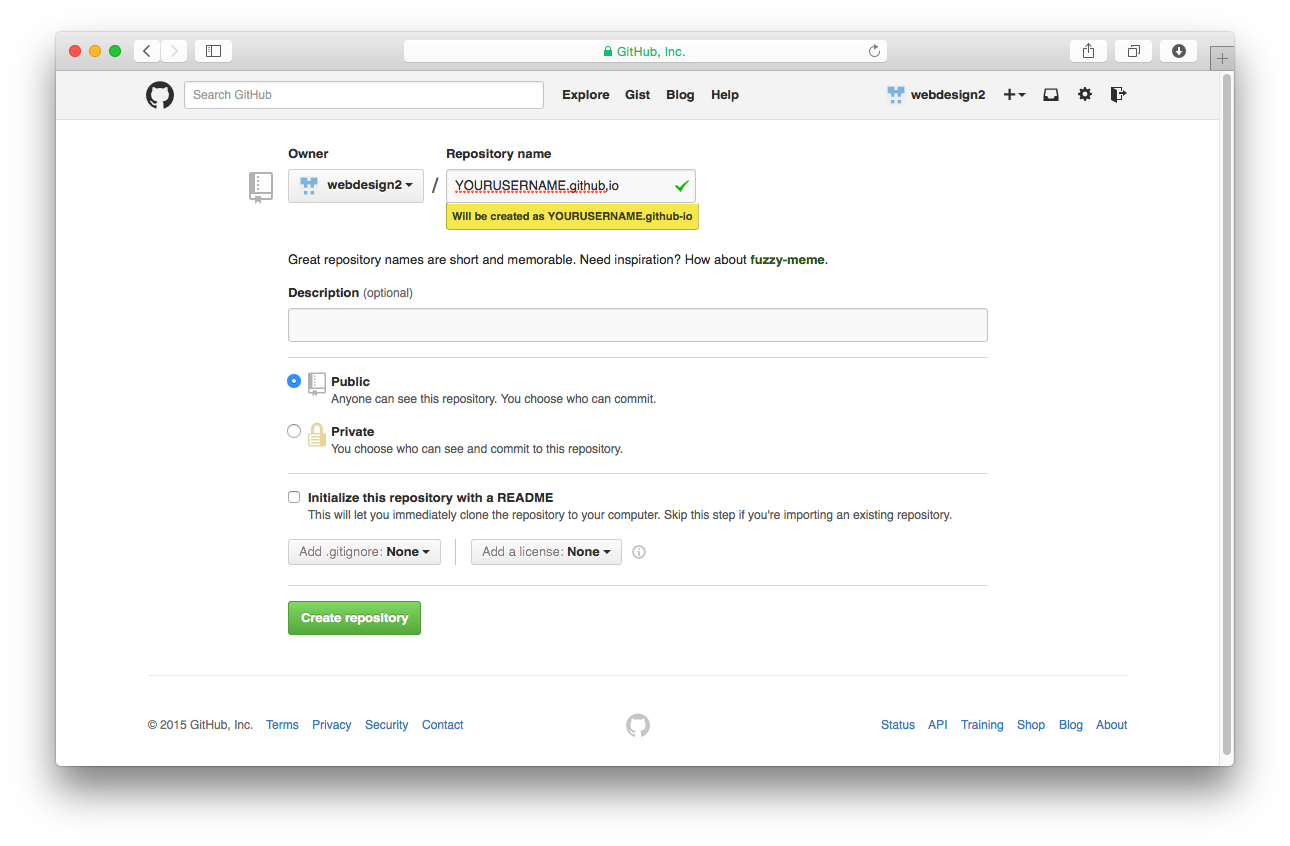Click the fuzzy-meme suggested name link
This screenshot has width=1290, height=846.
(787, 259)
